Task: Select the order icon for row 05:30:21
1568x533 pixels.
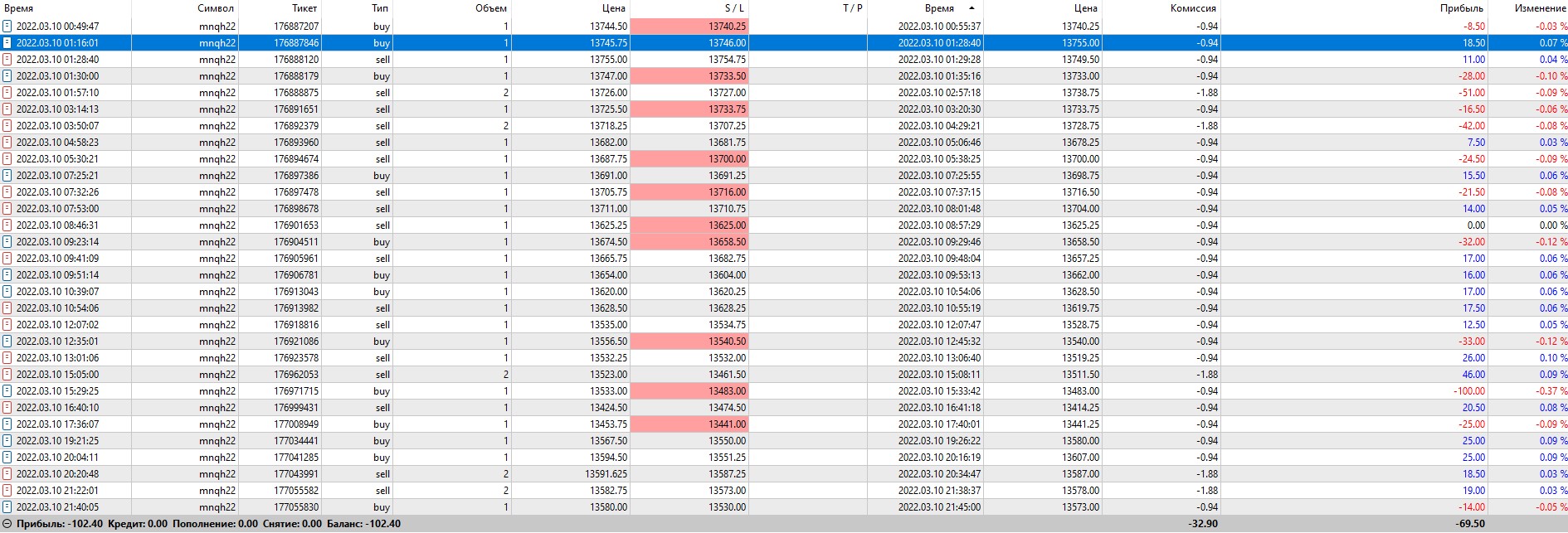Action: (7, 159)
